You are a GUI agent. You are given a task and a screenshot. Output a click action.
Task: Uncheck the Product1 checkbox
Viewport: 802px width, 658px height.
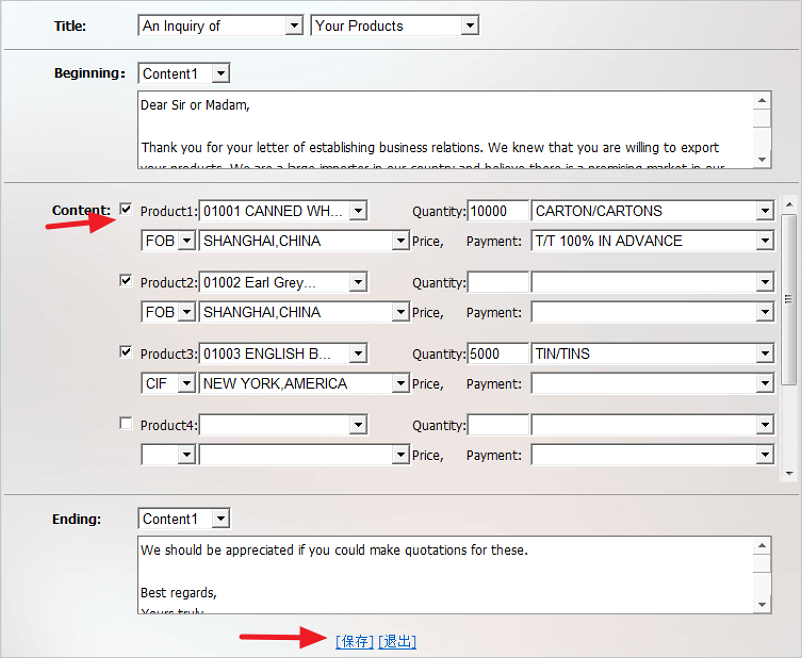126,209
